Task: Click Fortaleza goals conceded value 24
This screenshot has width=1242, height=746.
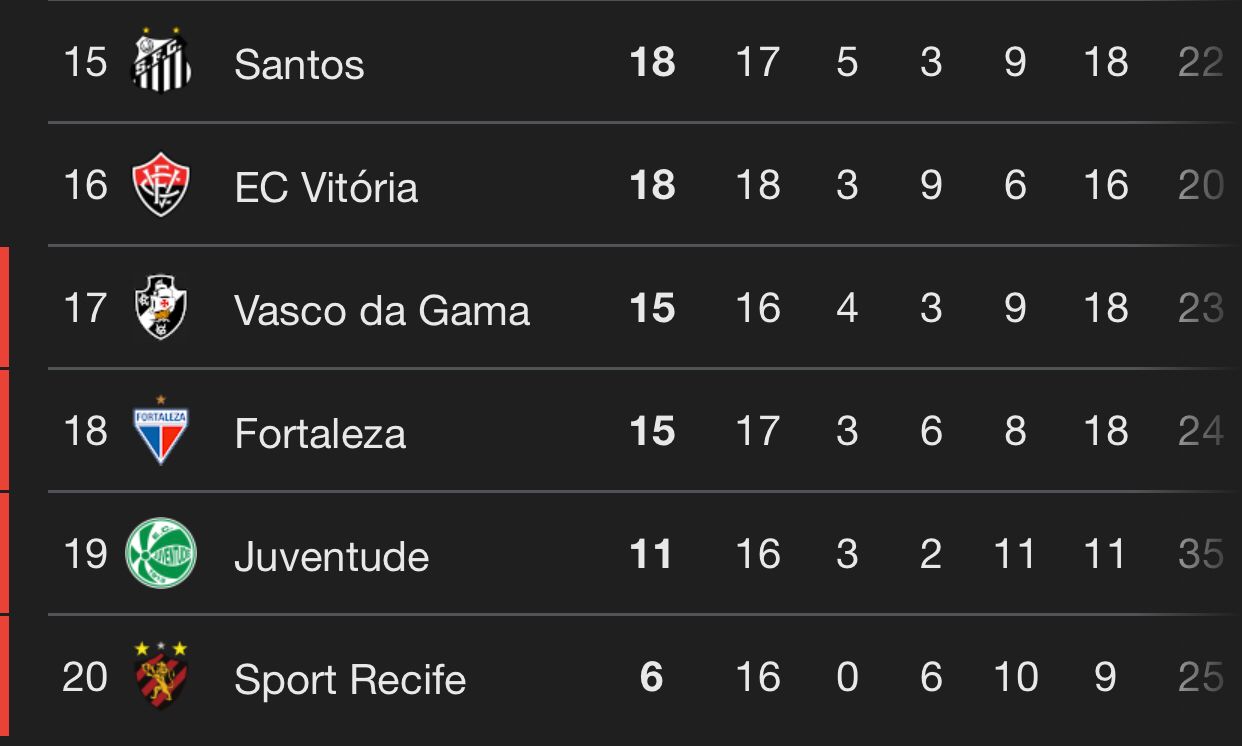Action: click(x=1201, y=431)
